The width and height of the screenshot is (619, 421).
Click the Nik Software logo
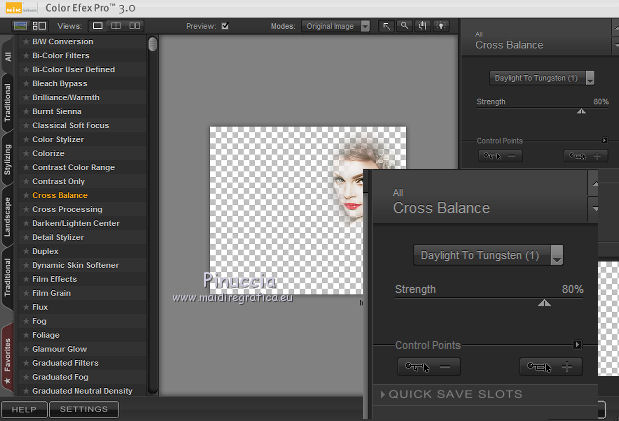[21, 8]
